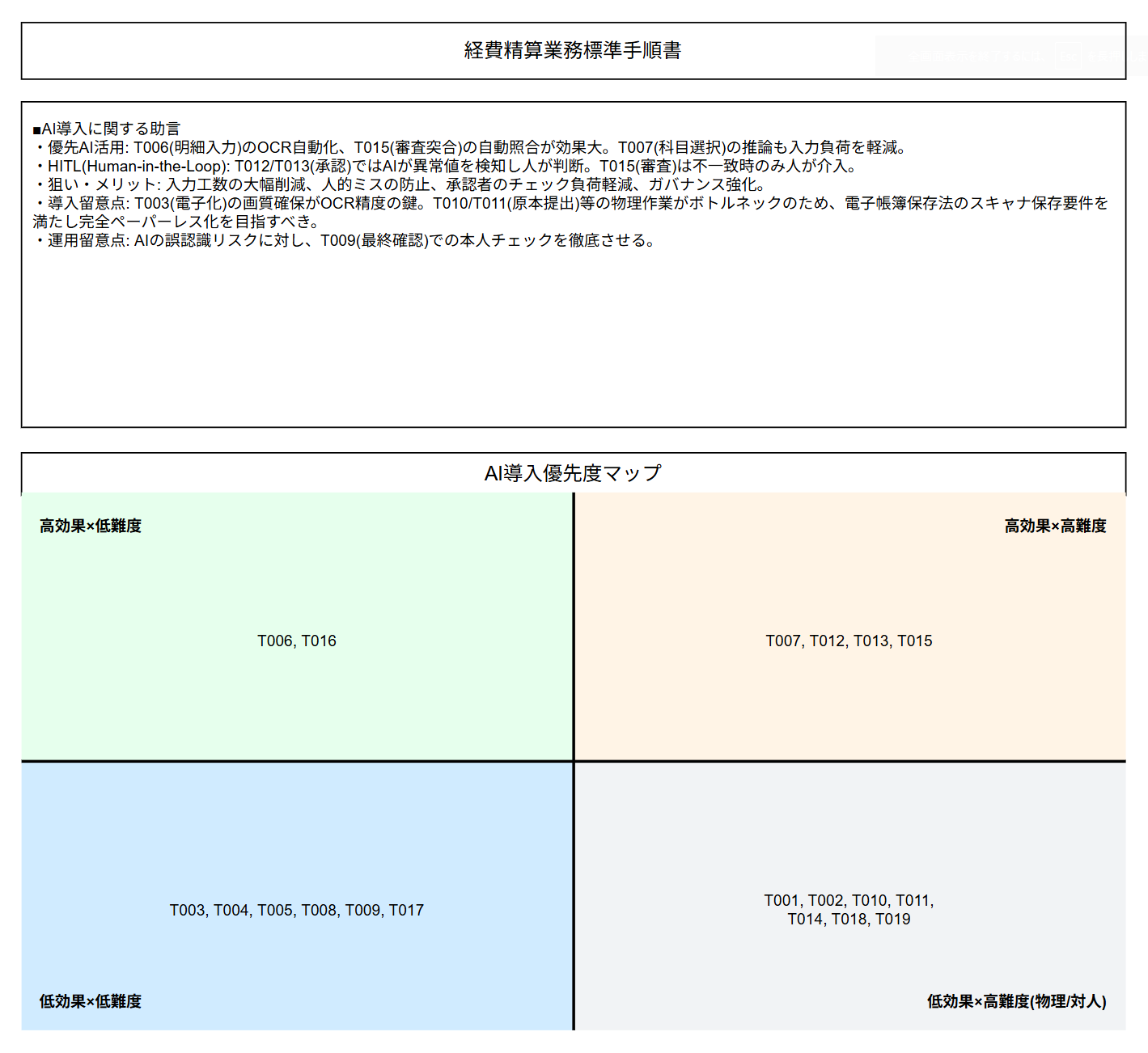Click the 導入留意点 bullet line

(571, 203)
